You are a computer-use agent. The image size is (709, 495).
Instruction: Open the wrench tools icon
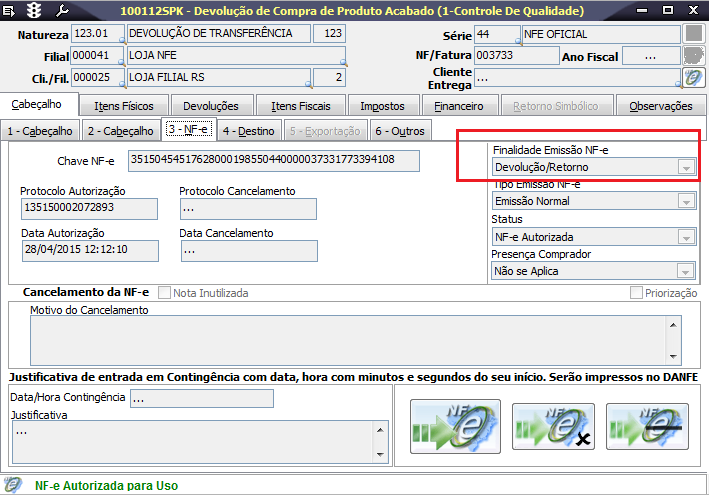click(62, 10)
